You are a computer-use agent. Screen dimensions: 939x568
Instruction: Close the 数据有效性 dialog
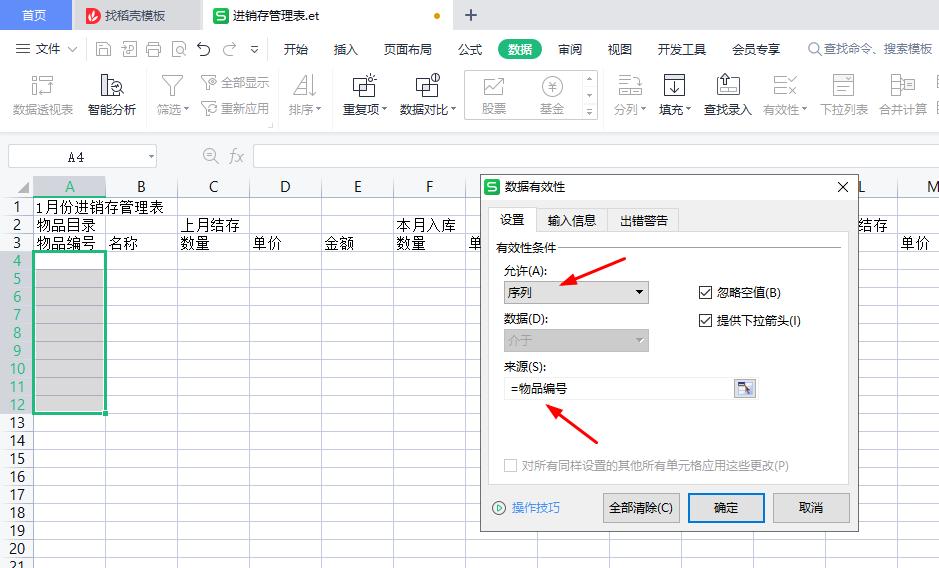coord(843,187)
